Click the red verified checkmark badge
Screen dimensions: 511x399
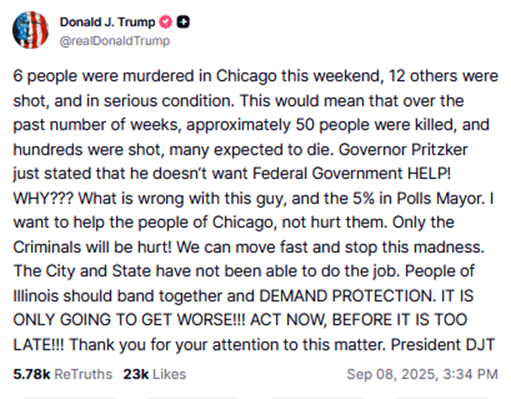[x=165, y=22]
